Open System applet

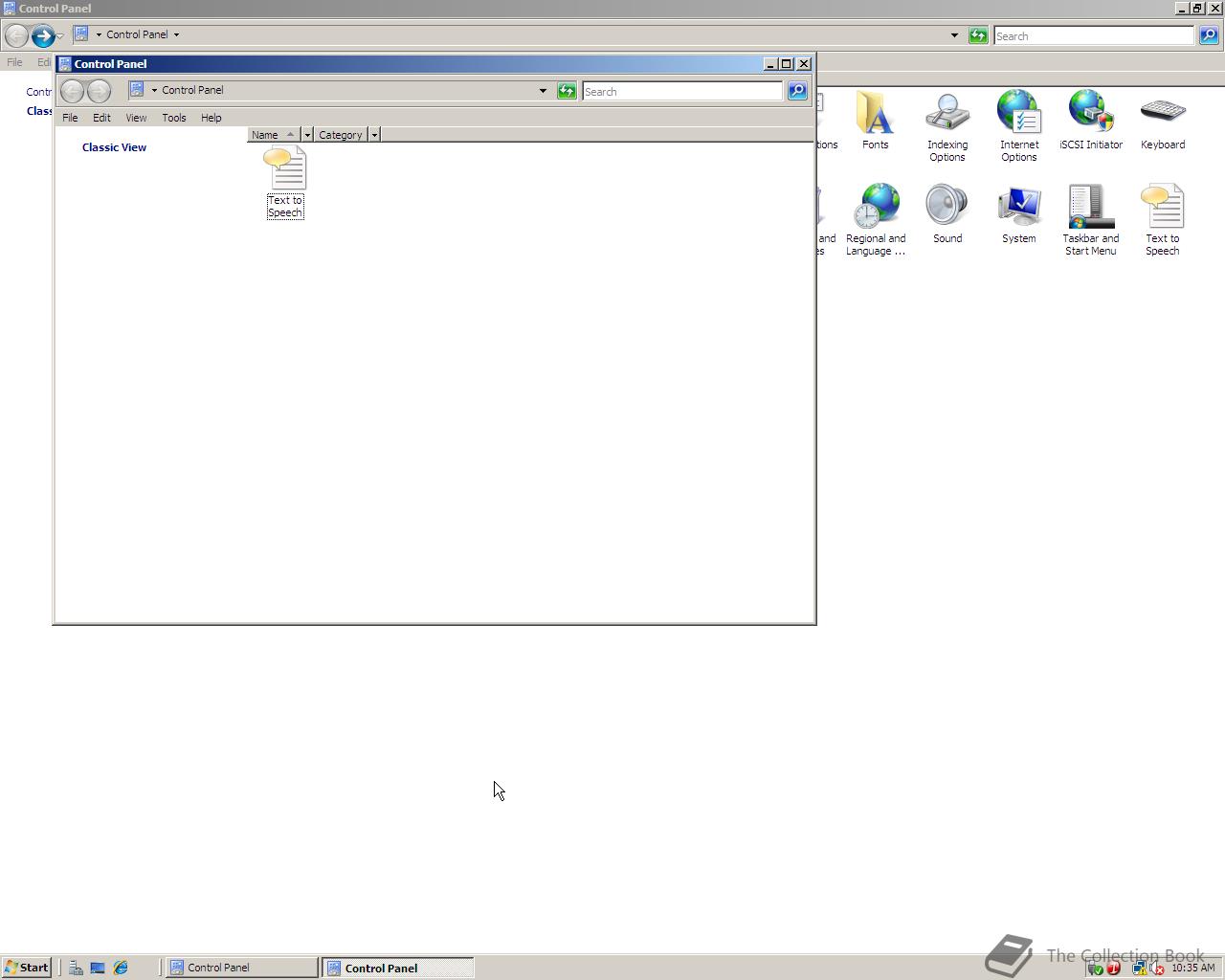click(1019, 214)
